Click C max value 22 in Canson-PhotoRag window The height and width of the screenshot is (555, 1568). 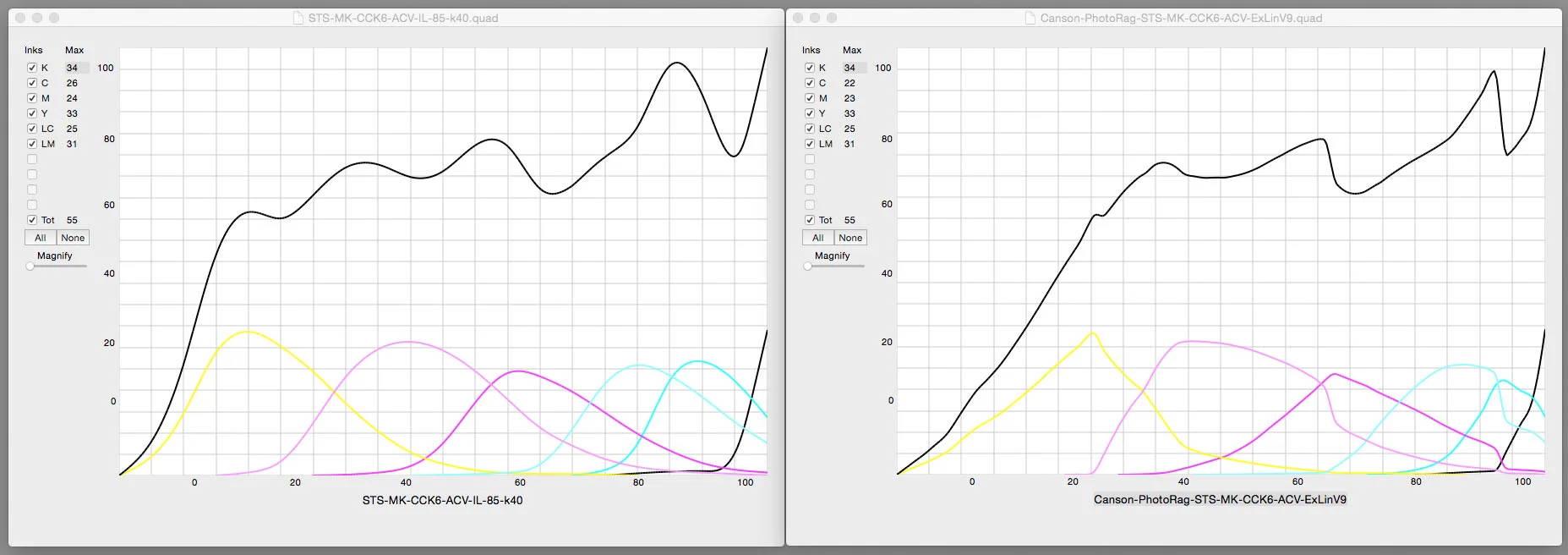(850, 83)
